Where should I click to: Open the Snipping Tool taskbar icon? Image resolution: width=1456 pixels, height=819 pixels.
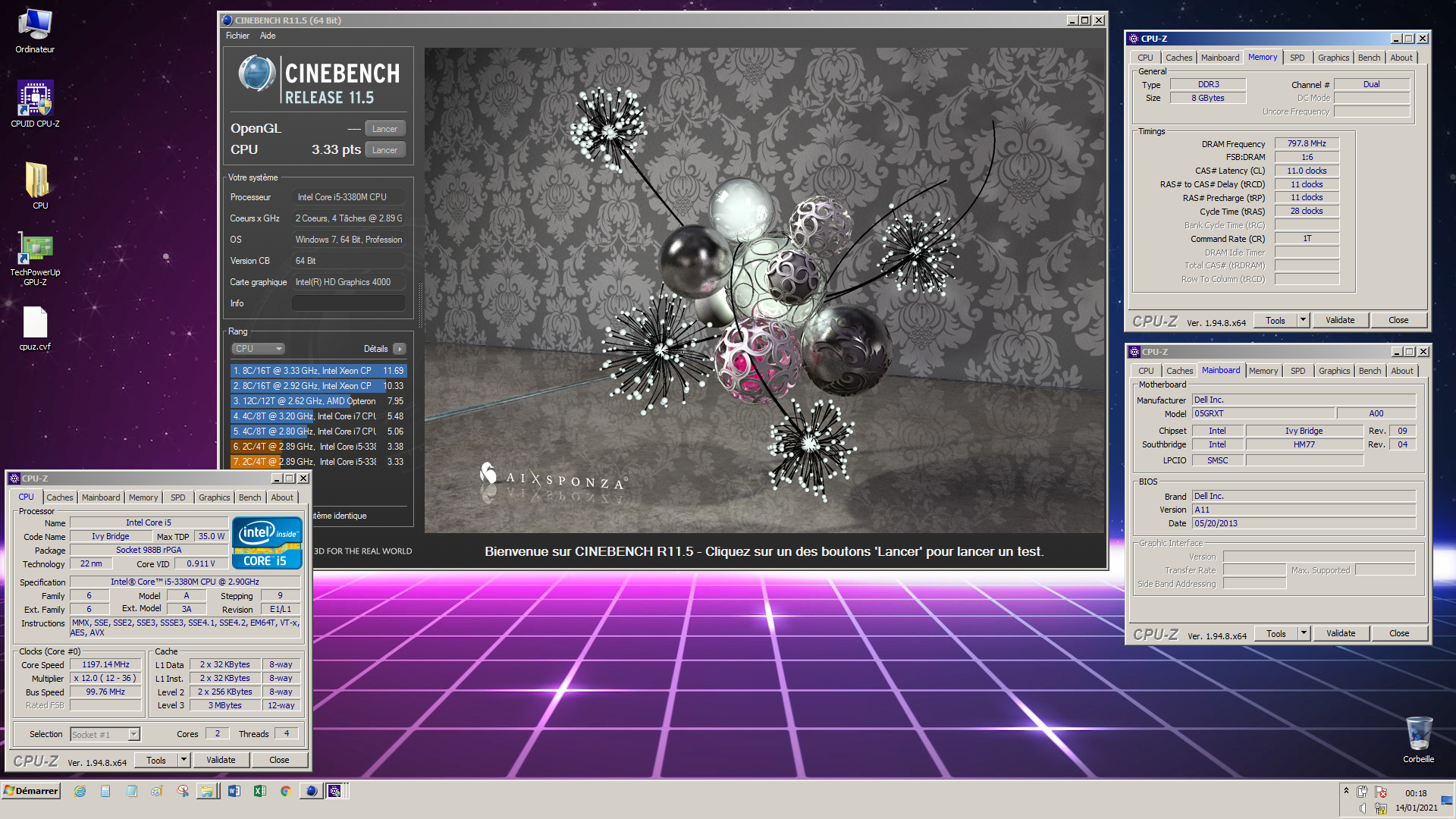tap(183, 791)
